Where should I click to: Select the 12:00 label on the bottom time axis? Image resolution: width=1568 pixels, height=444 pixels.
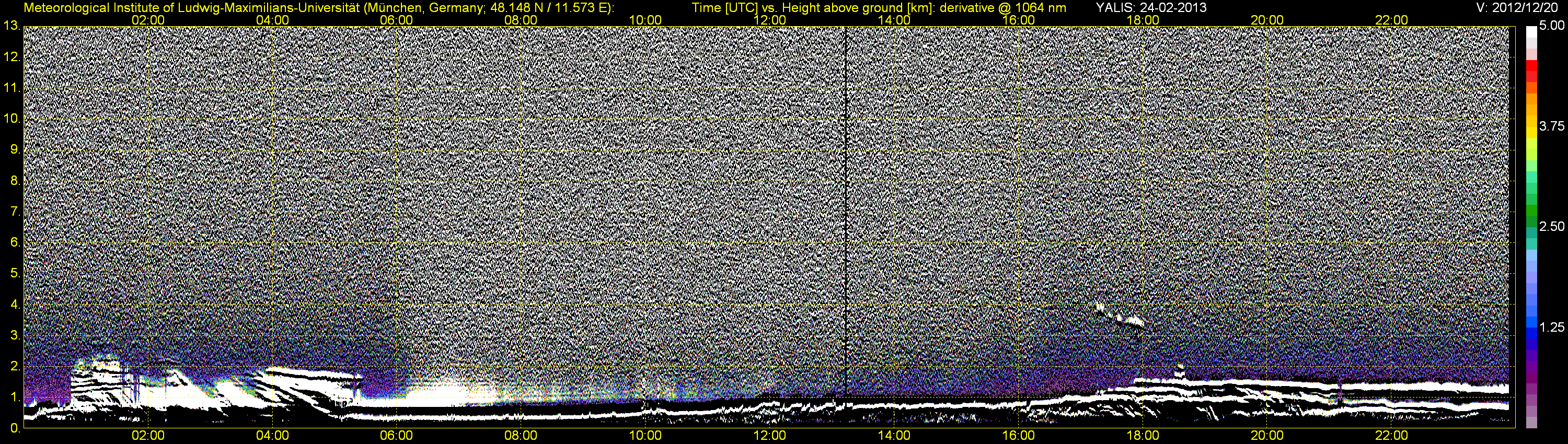(x=770, y=436)
